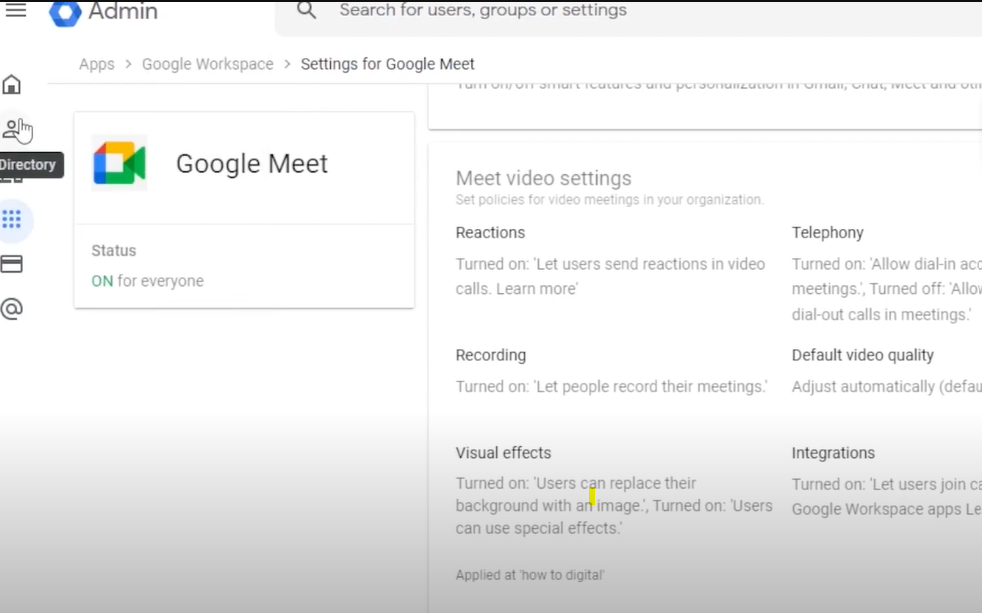Open the Recording setting
Viewport: 982px width, 613px height.
(x=490, y=355)
